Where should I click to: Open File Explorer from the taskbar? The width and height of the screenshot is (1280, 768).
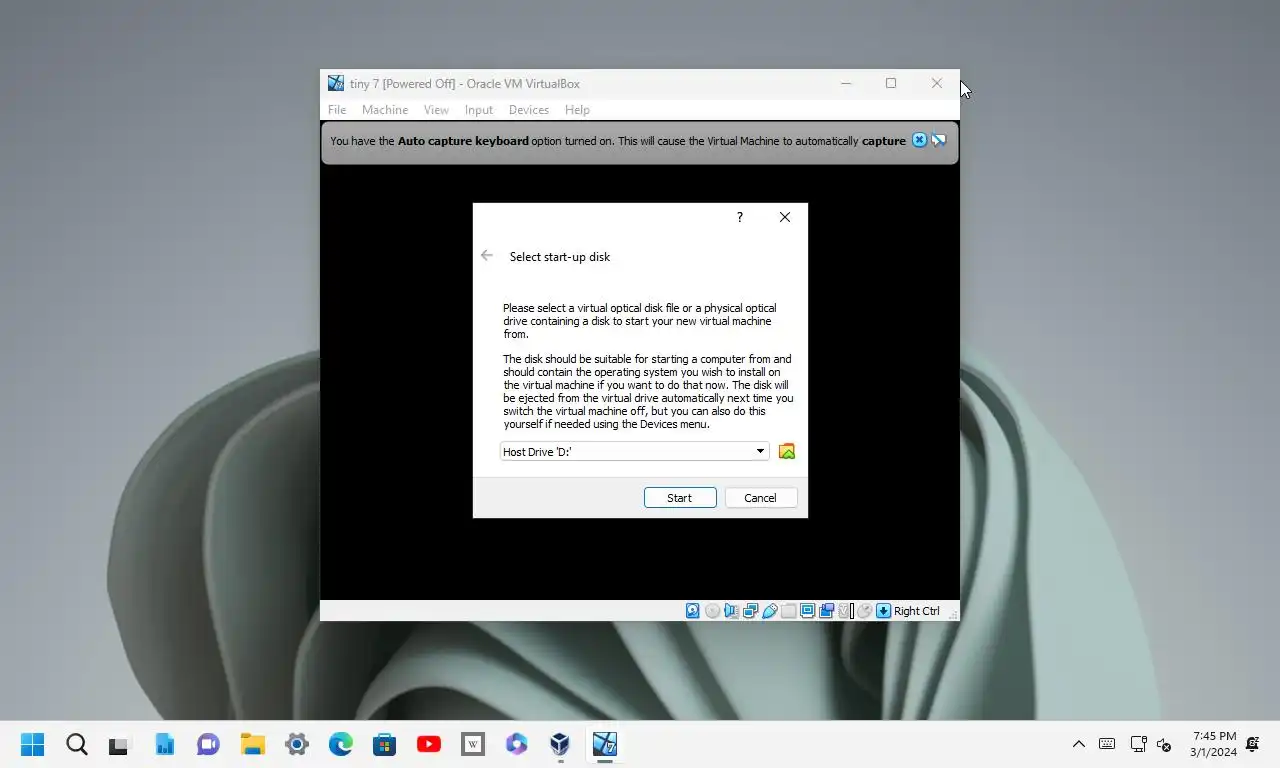[253, 744]
